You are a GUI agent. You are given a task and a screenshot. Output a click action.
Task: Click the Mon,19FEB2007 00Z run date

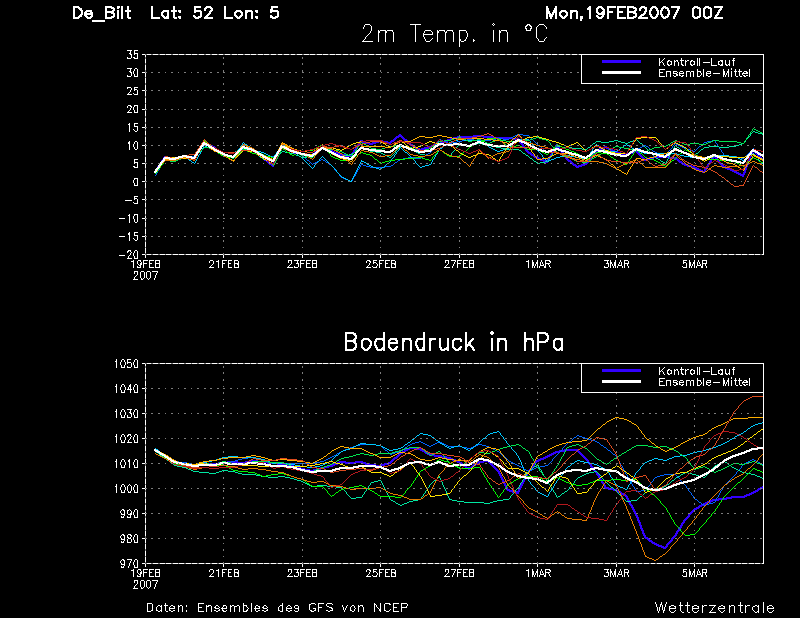pos(634,13)
